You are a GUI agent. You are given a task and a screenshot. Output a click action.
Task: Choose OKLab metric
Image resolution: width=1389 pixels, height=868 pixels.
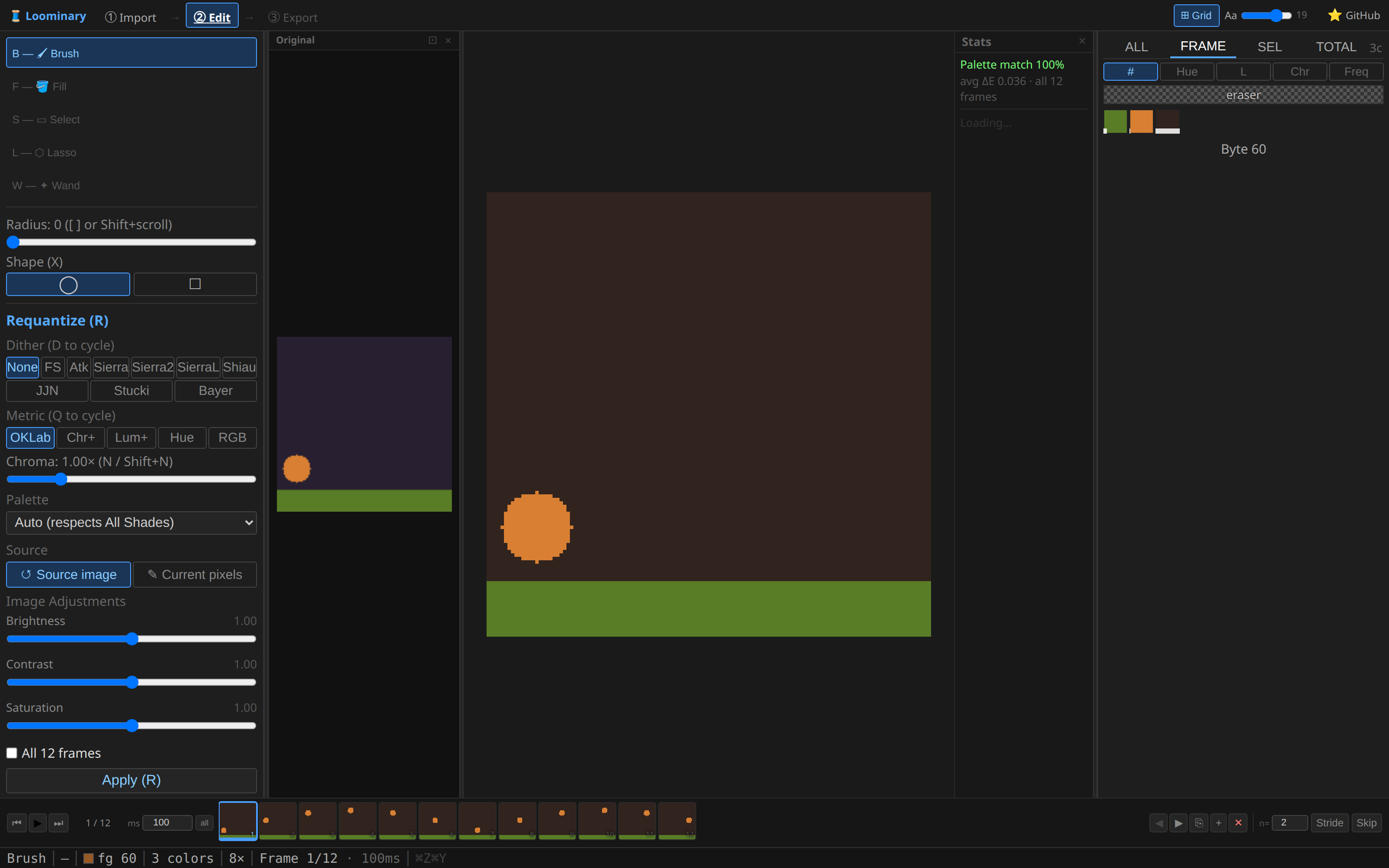pos(30,437)
